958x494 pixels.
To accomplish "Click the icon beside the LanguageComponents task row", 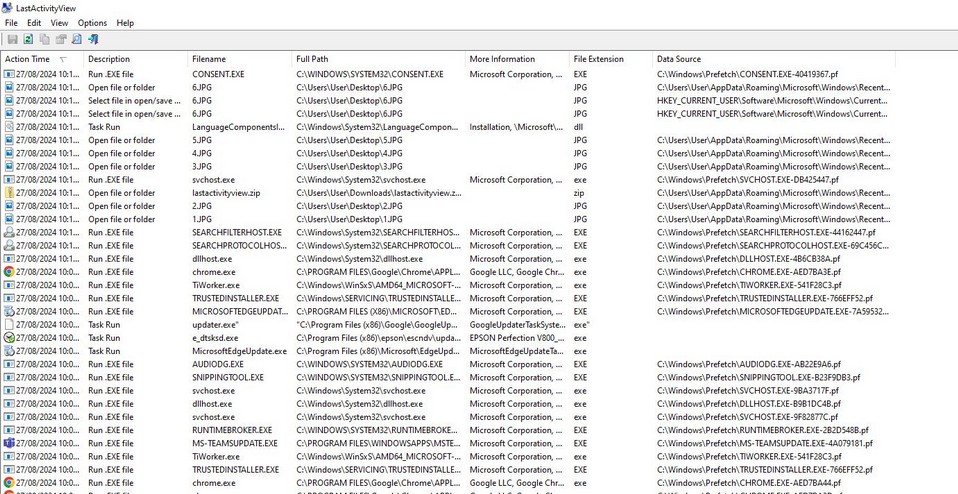I will 9,127.
